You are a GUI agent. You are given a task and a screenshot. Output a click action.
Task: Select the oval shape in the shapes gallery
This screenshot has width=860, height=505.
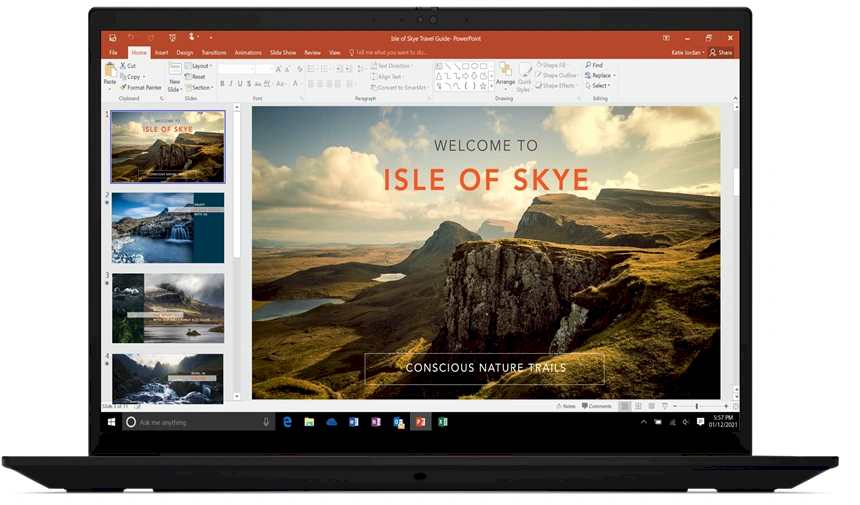474,66
